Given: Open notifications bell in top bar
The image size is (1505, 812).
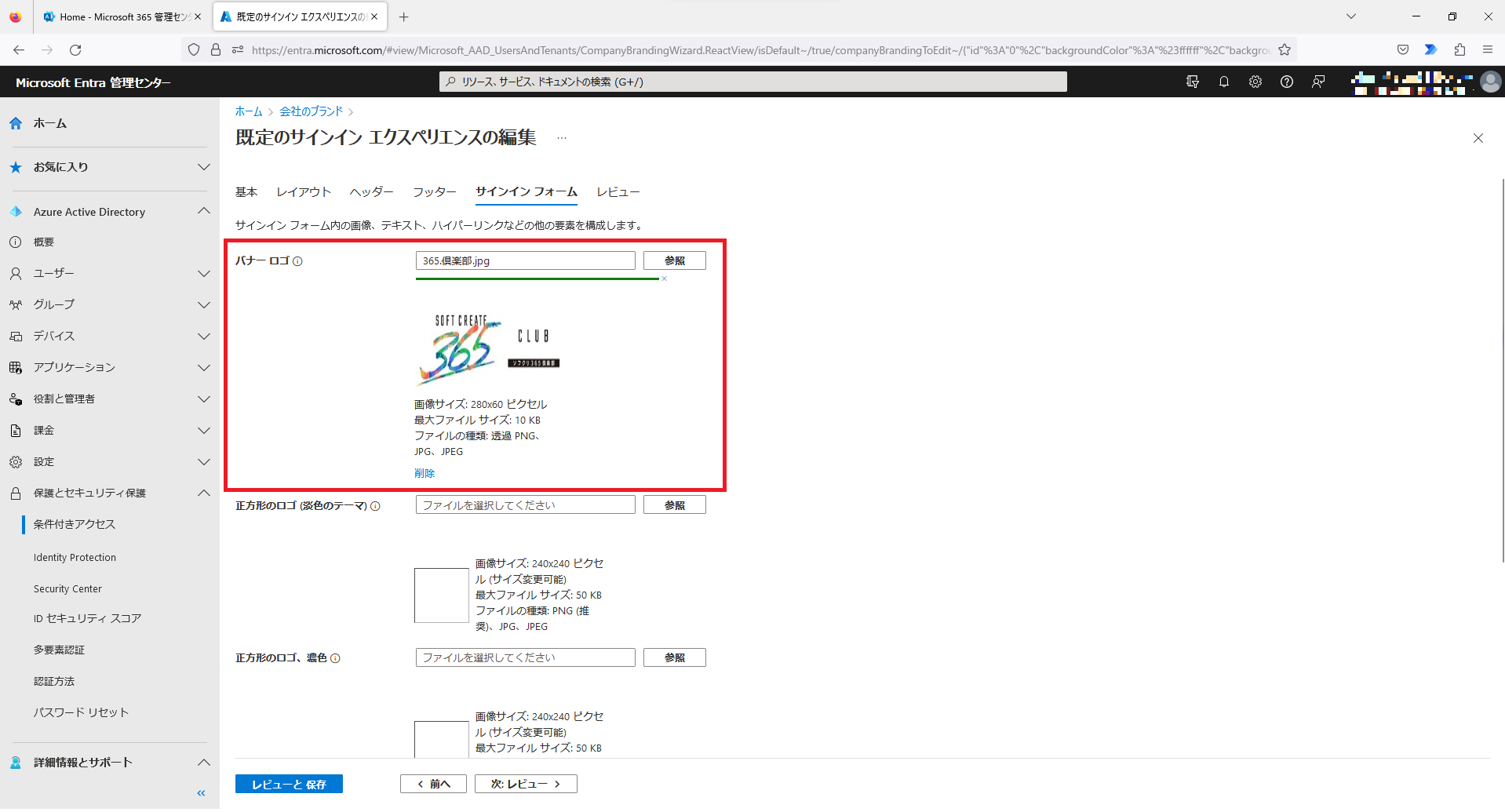Looking at the screenshot, I should coord(1224,82).
